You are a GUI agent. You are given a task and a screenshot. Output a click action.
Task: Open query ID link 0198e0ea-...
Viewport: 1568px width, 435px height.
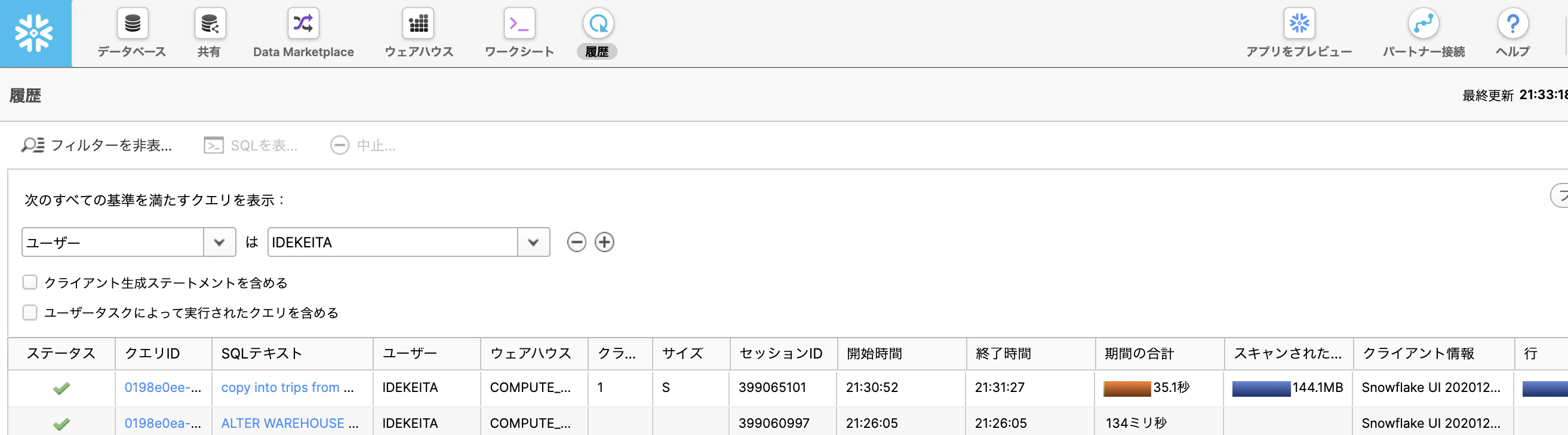pyautogui.click(x=163, y=423)
